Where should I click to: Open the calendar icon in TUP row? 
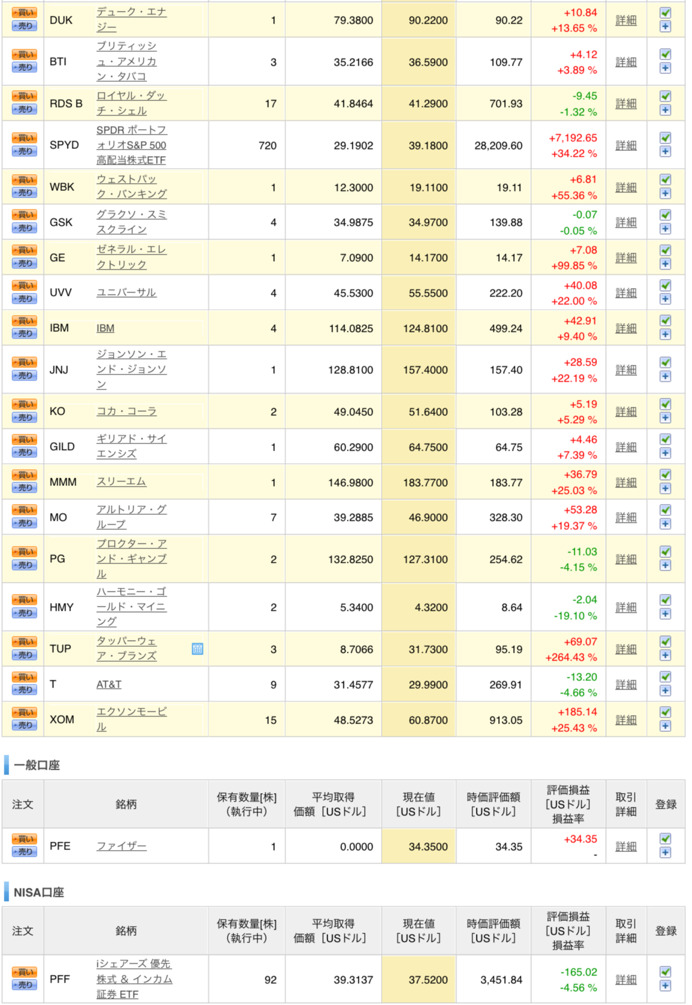pyautogui.click(x=197, y=649)
